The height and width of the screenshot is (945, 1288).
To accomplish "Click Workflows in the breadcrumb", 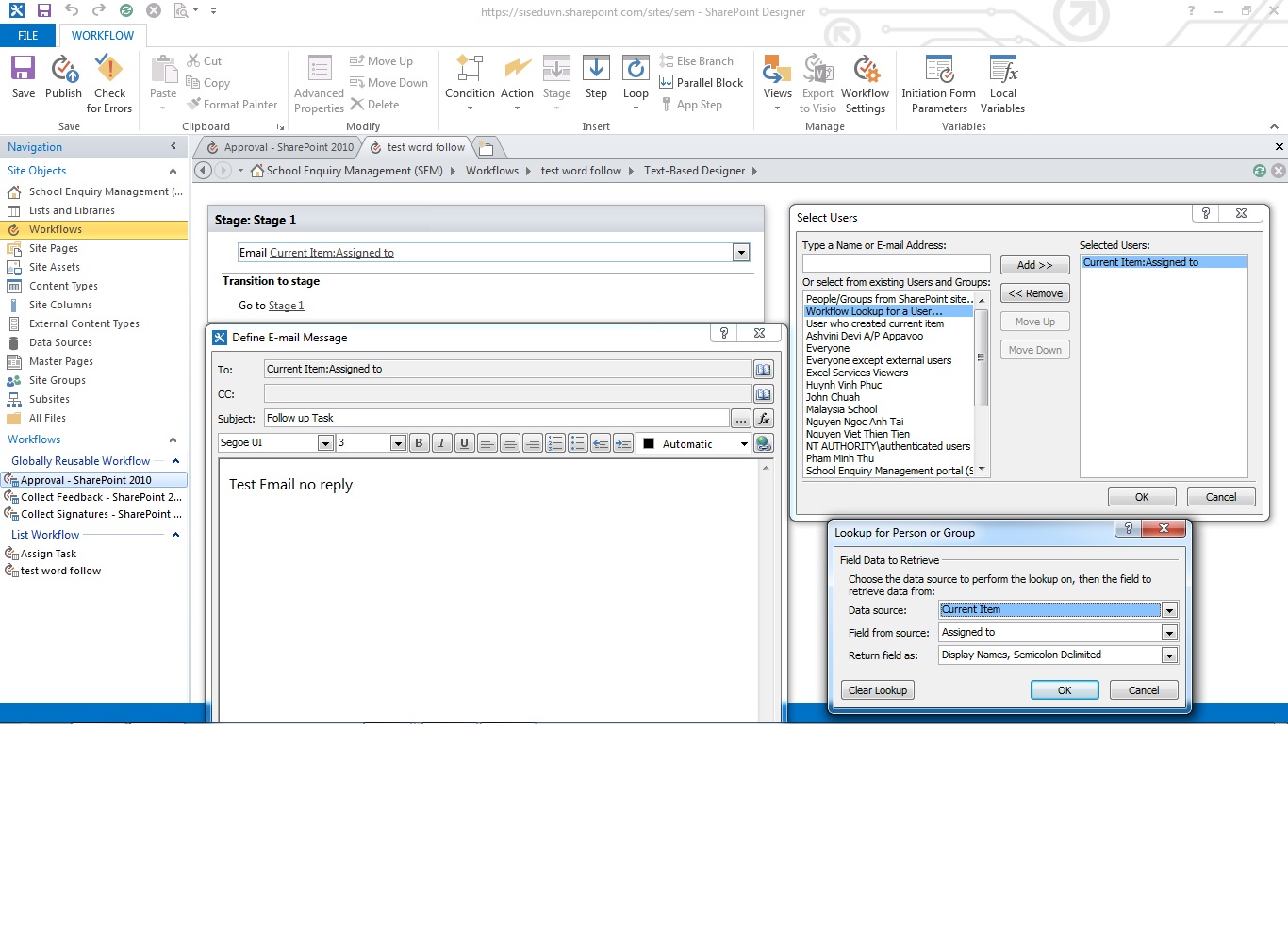I will click(491, 171).
